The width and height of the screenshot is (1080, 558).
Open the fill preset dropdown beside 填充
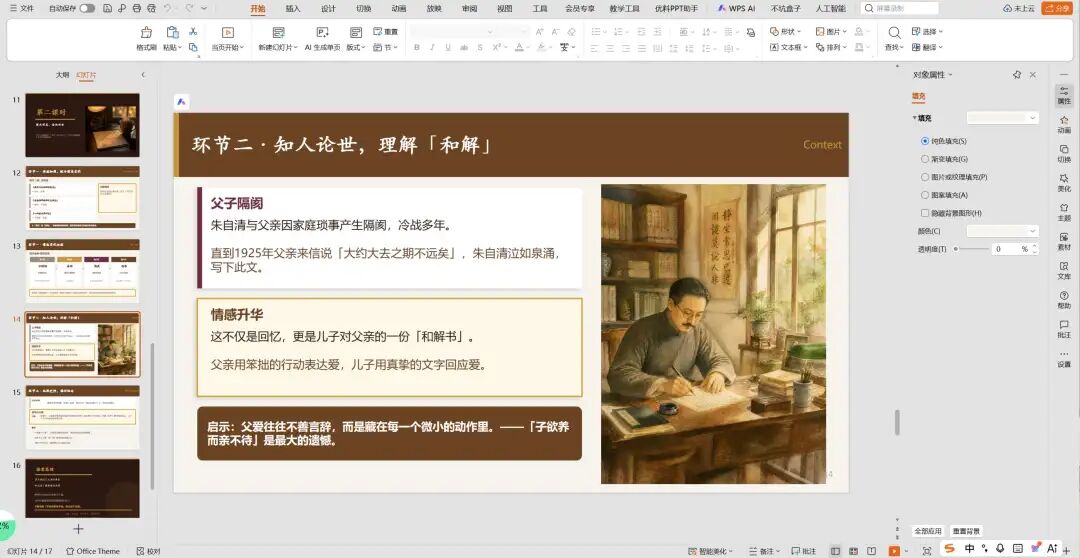pos(1002,118)
